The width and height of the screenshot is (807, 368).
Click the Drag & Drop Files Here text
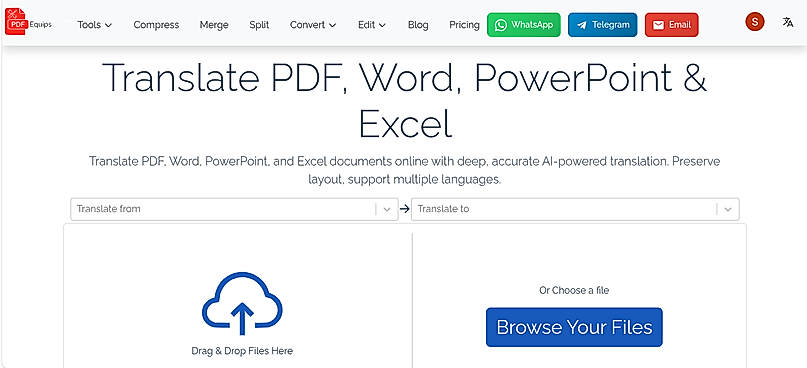[242, 351]
